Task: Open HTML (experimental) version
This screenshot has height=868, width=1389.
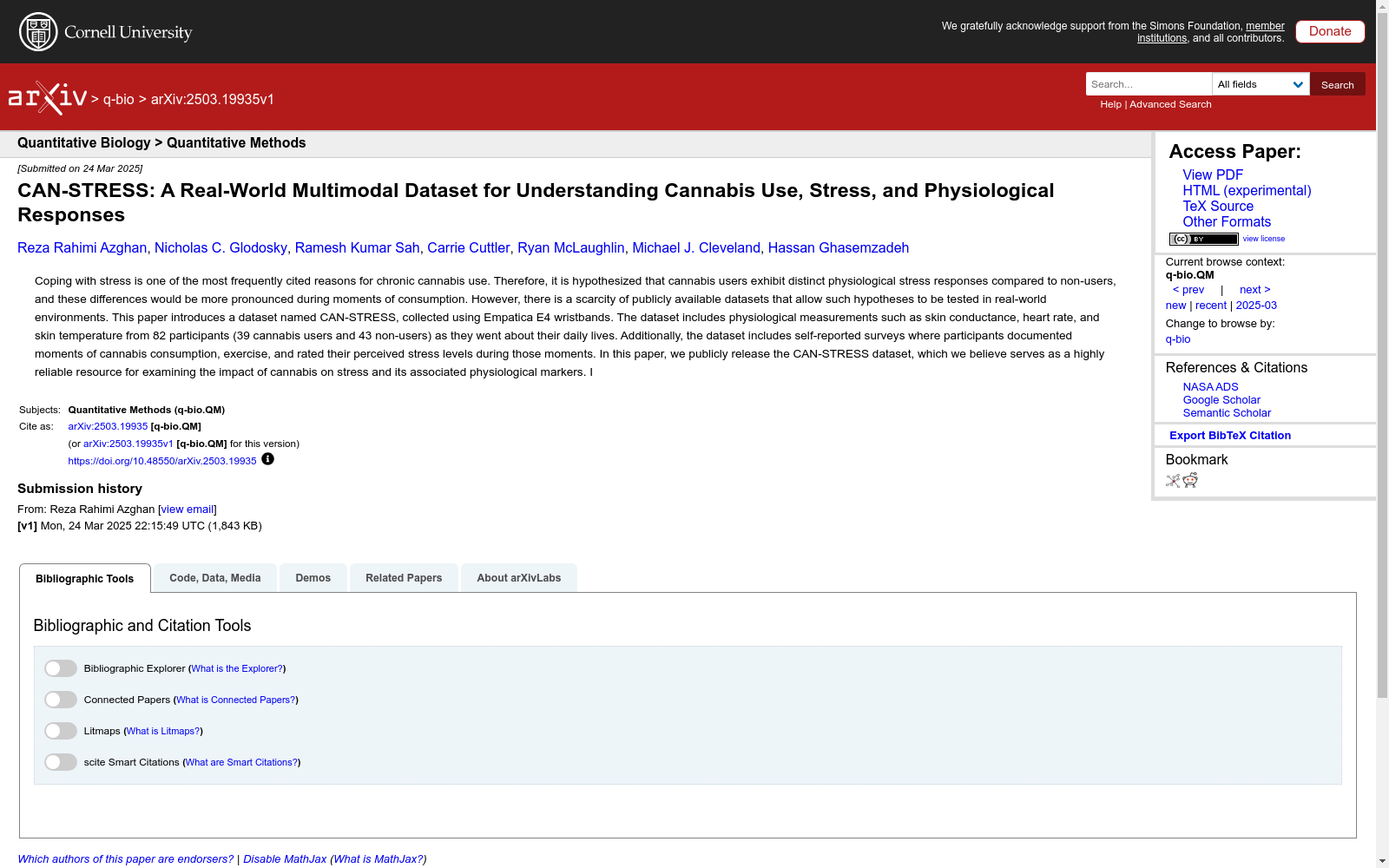Action: tap(1247, 191)
